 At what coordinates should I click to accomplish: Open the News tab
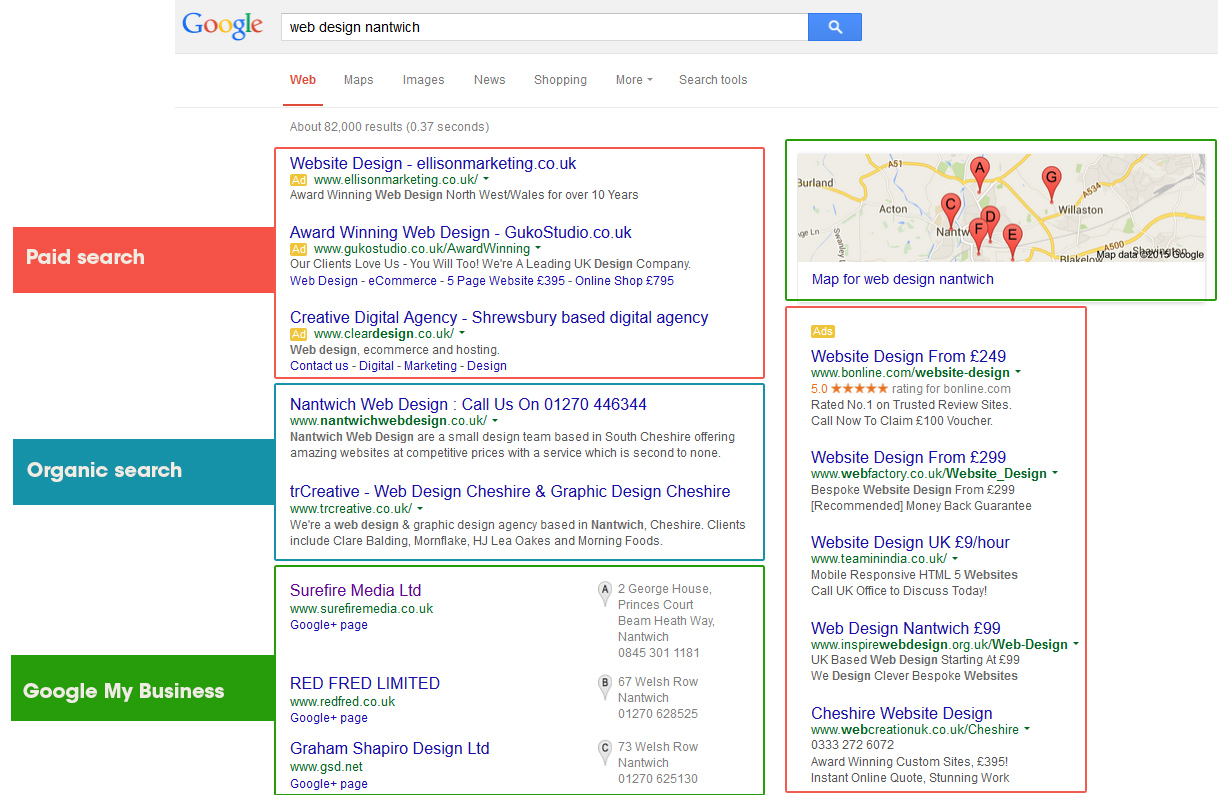click(489, 80)
